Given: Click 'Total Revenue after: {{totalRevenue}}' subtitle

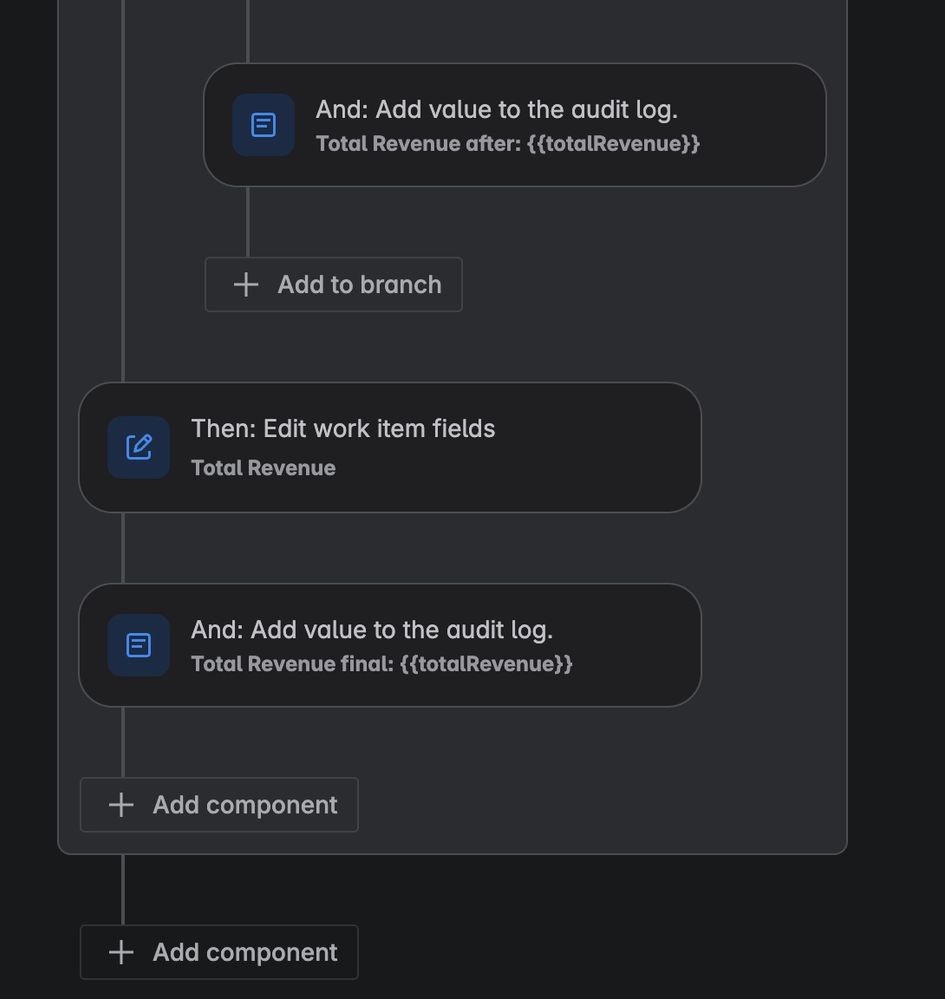Looking at the screenshot, I should [x=508, y=144].
